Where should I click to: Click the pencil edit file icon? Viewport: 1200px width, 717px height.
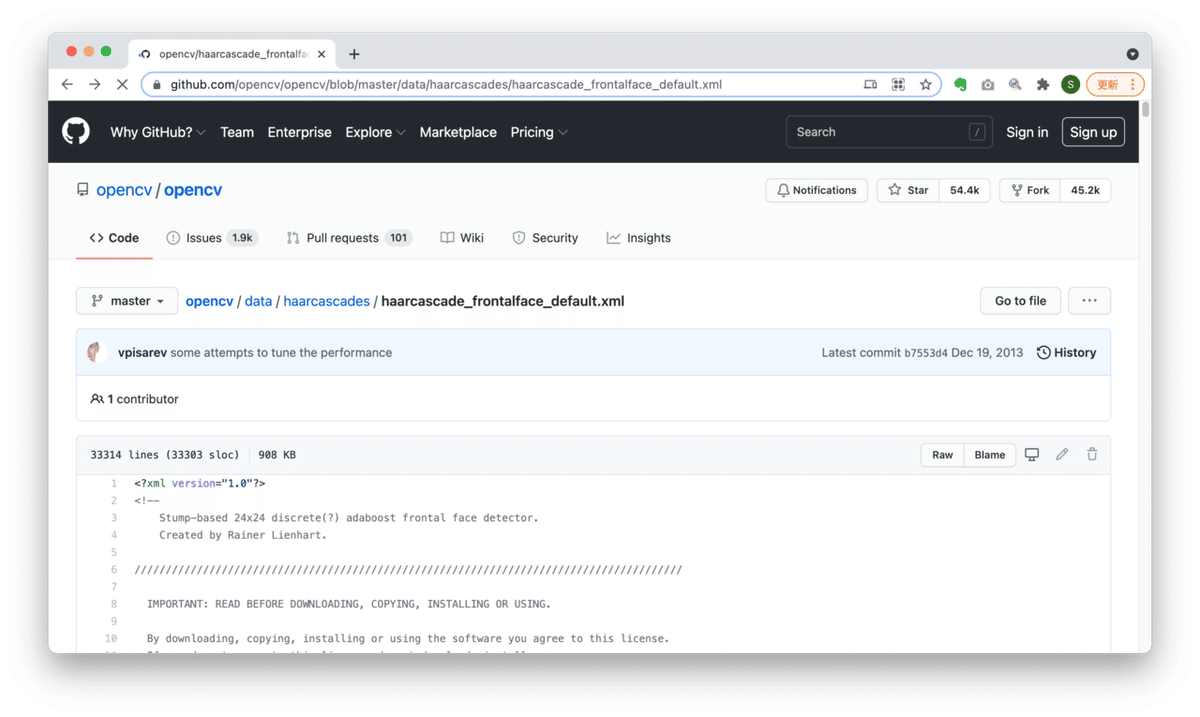coord(1062,455)
